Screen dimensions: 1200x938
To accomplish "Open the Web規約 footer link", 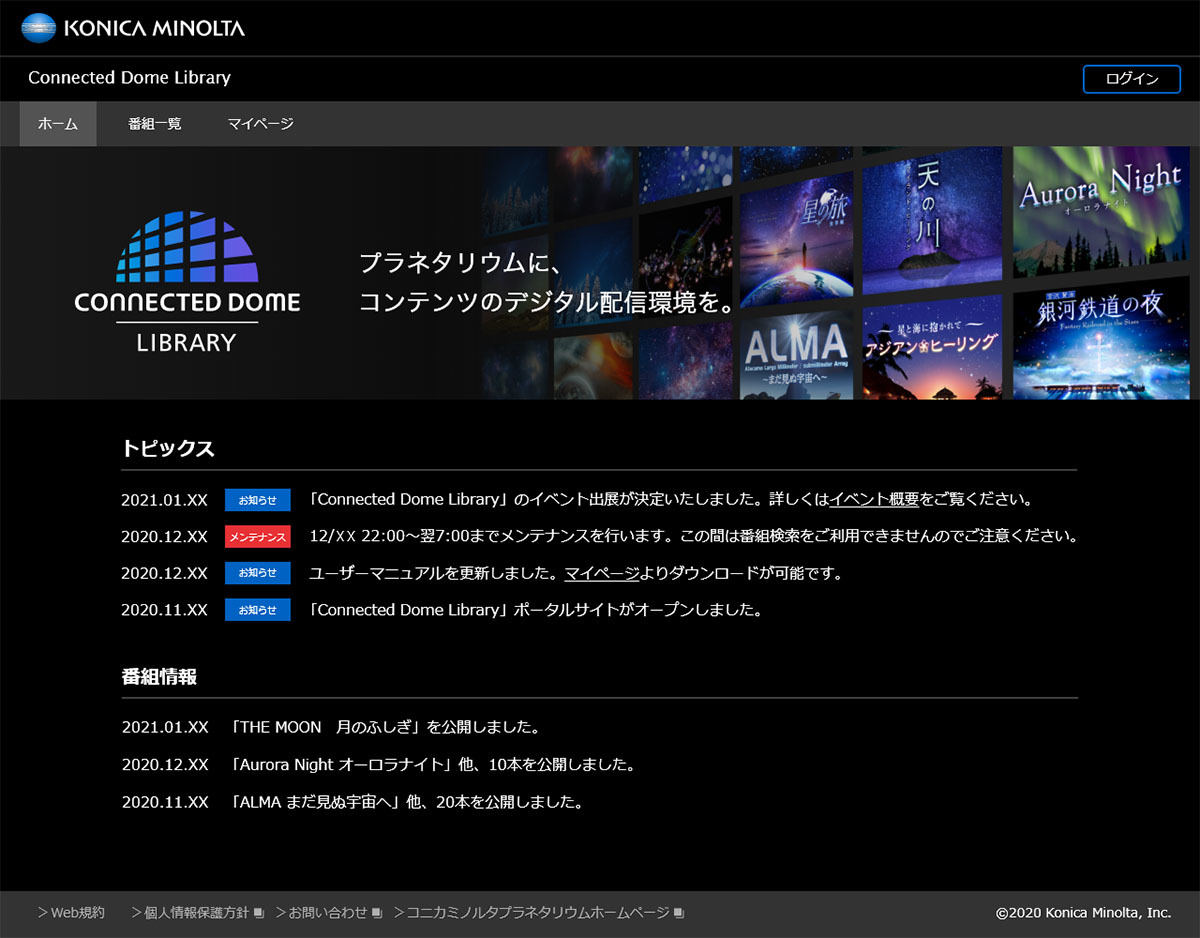I will click(x=71, y=913).
